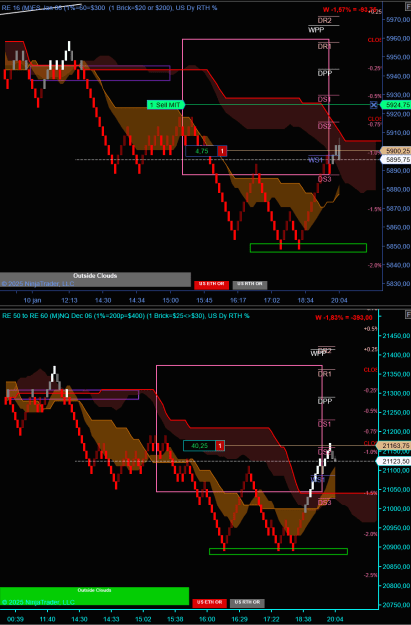Click the 'W -1,83% = -393,00' weekly readout

point(344,317)
